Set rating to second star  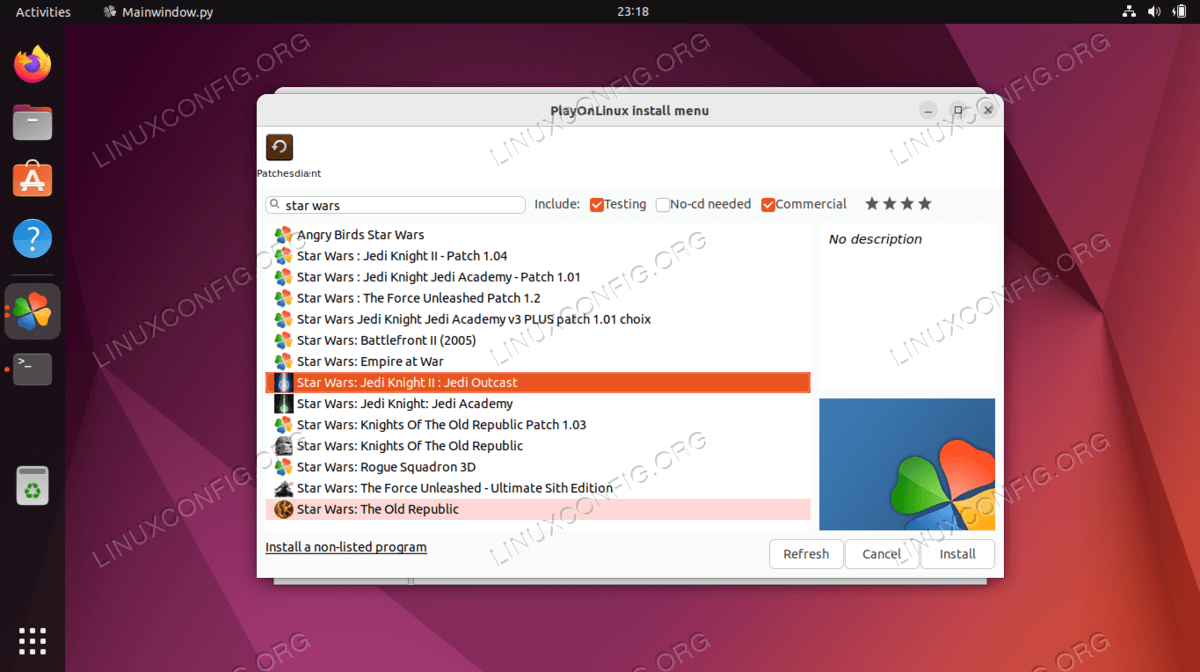pyautogui.click(x=890, y=204)
